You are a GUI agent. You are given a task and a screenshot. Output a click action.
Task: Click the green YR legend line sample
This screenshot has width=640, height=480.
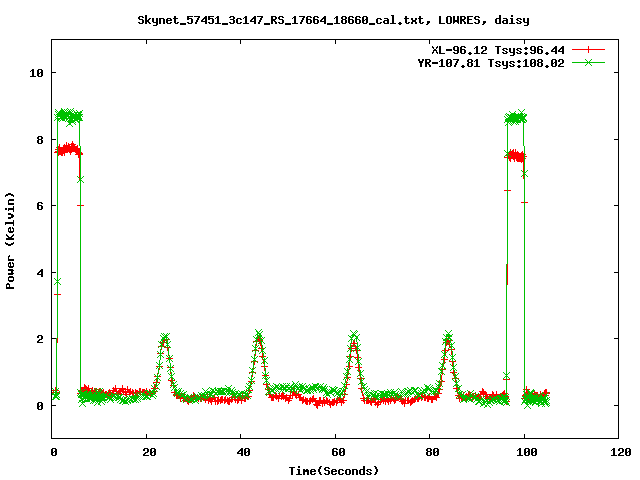pyautogui.click(x=588, y=62)
